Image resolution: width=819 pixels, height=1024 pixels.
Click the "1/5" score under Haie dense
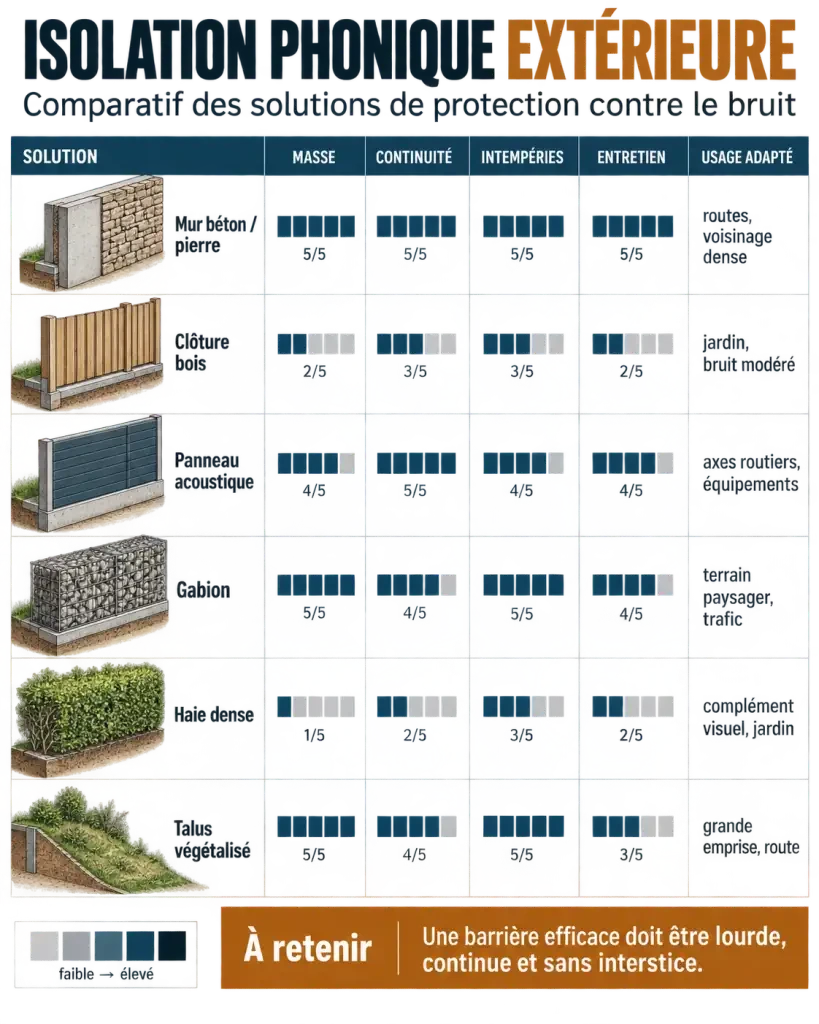point(314,735)
